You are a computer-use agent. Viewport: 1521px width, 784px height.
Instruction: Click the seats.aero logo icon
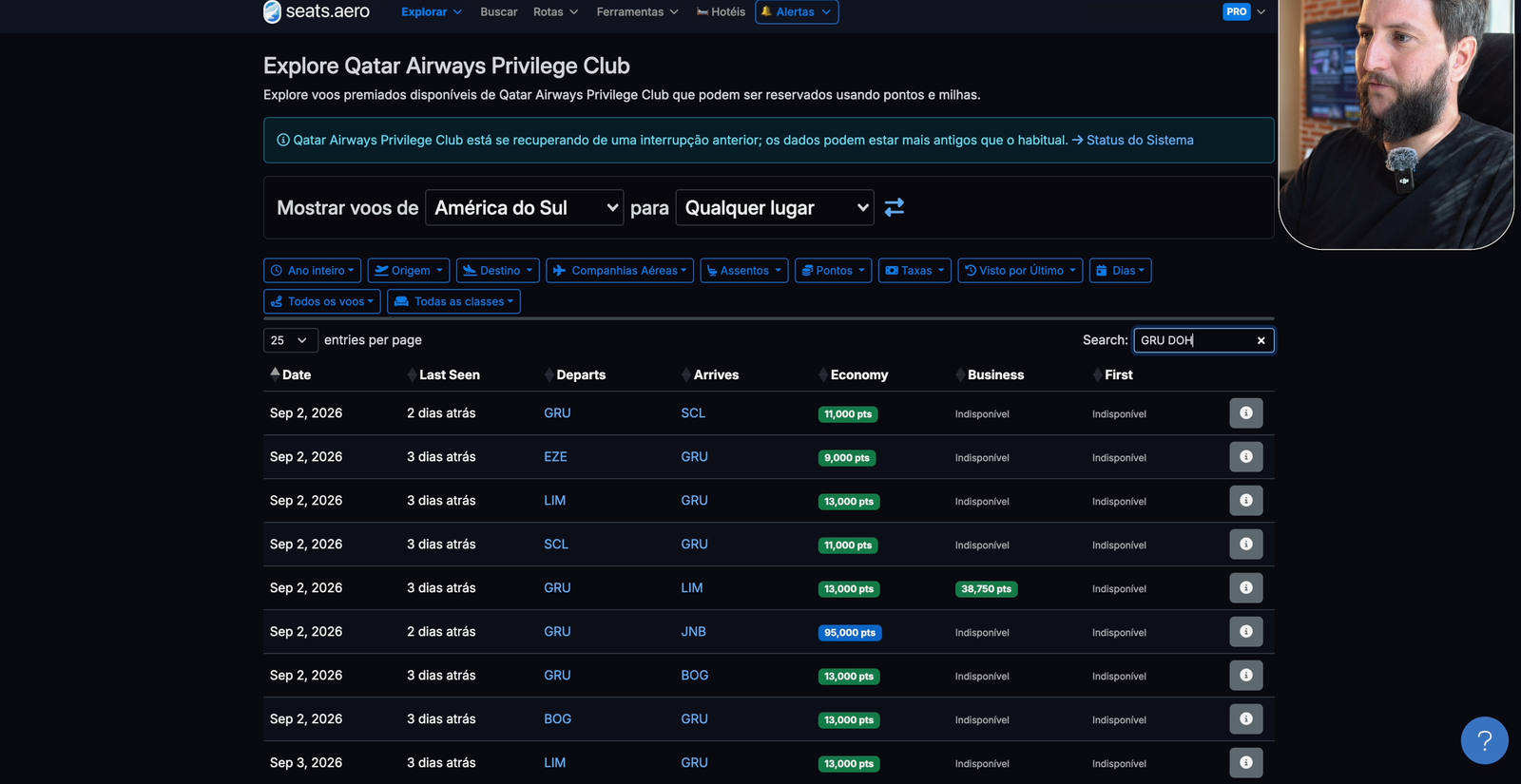(x=272, y=11)
